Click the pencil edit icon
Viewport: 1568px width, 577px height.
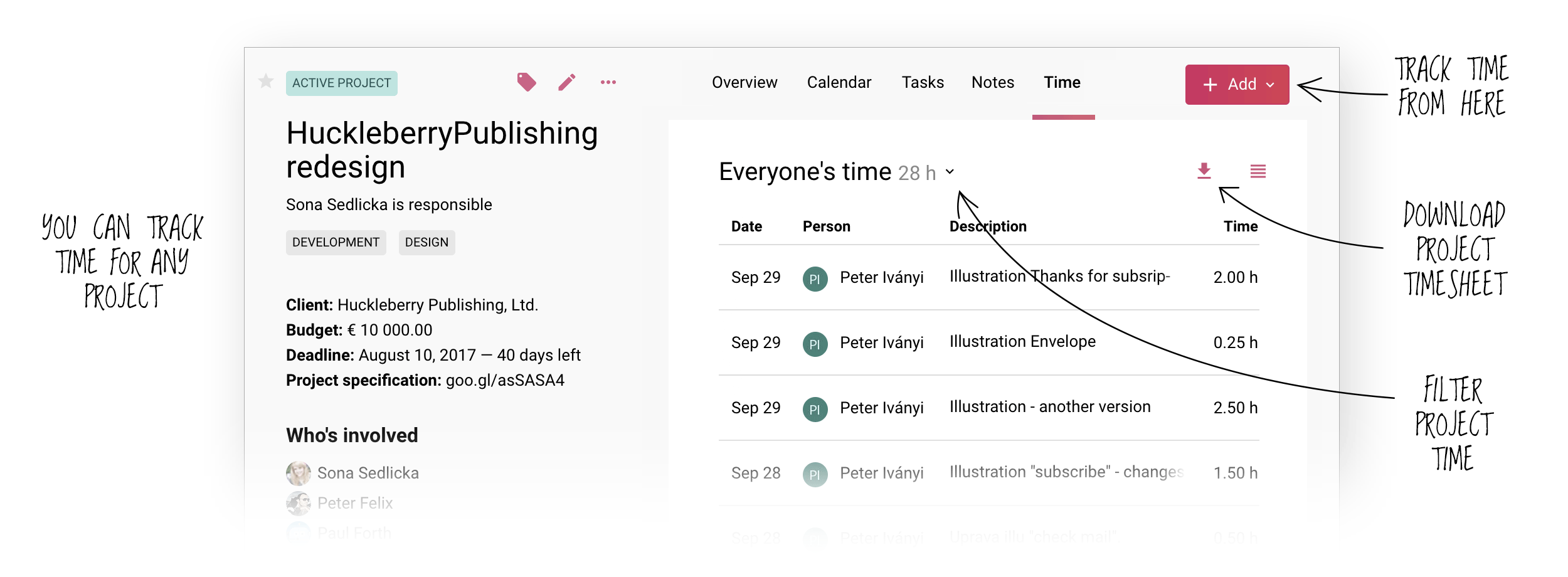click(567, 82)
